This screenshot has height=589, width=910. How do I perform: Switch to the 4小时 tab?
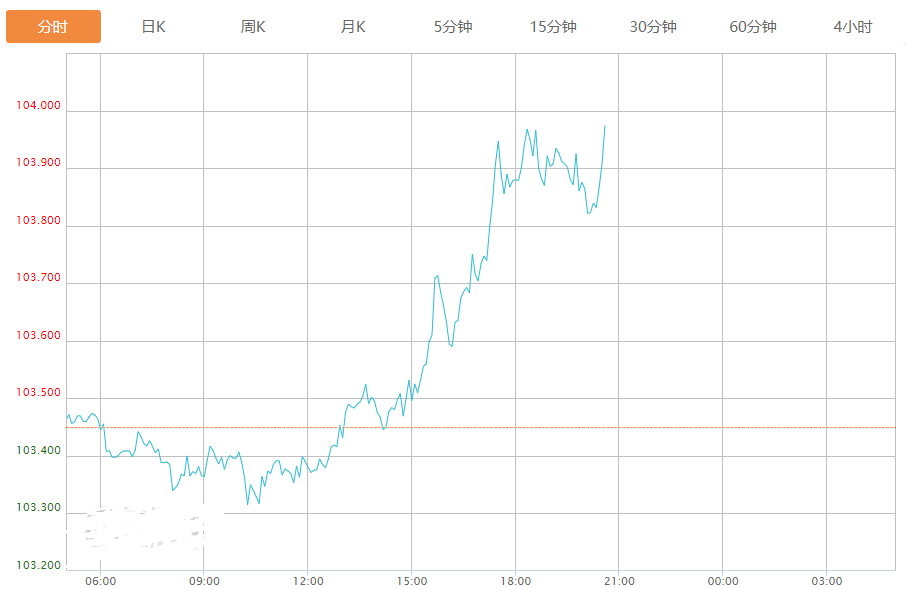pyautogui.click(x=853, y=27)
